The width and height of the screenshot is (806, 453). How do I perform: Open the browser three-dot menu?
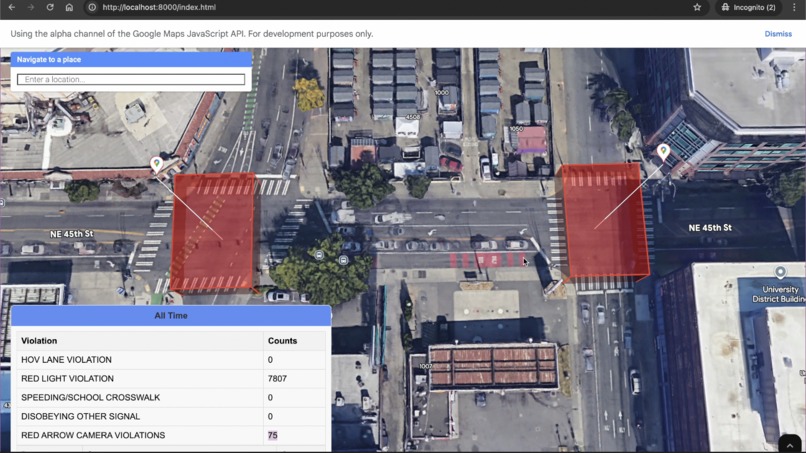pos(794,7)
